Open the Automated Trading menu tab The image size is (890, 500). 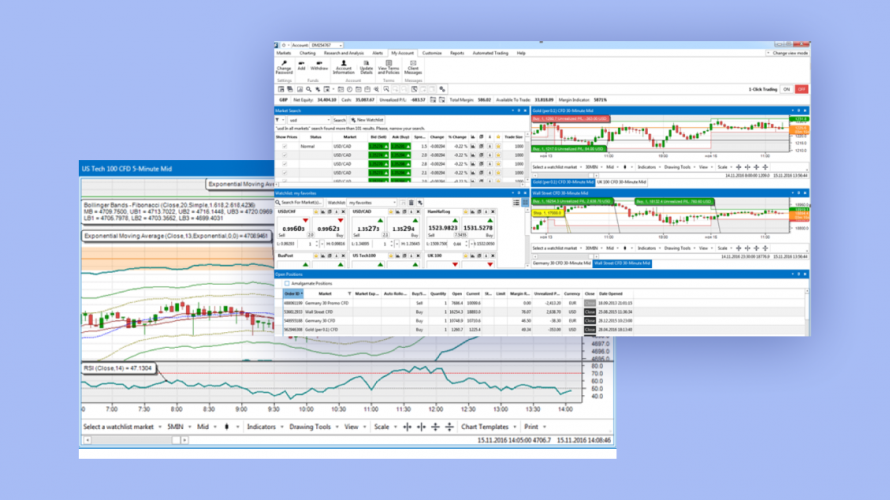click(490, 53)
